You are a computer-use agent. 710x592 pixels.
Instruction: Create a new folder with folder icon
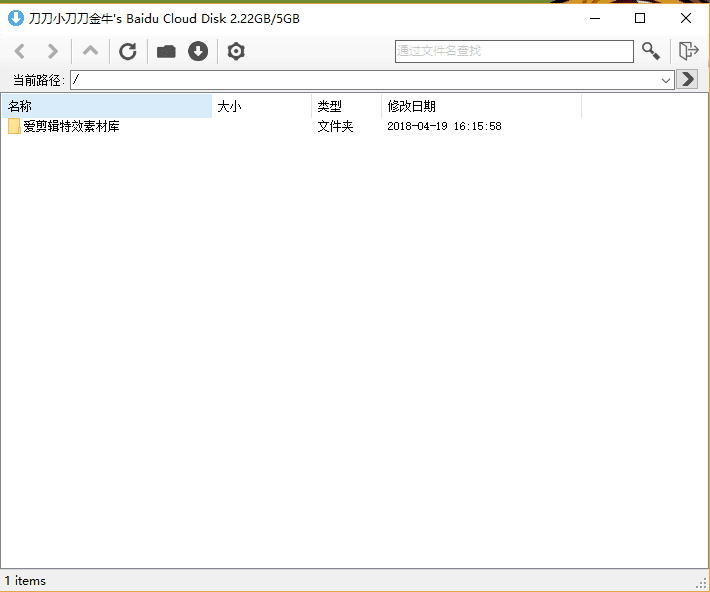click(x=166, y=52)
